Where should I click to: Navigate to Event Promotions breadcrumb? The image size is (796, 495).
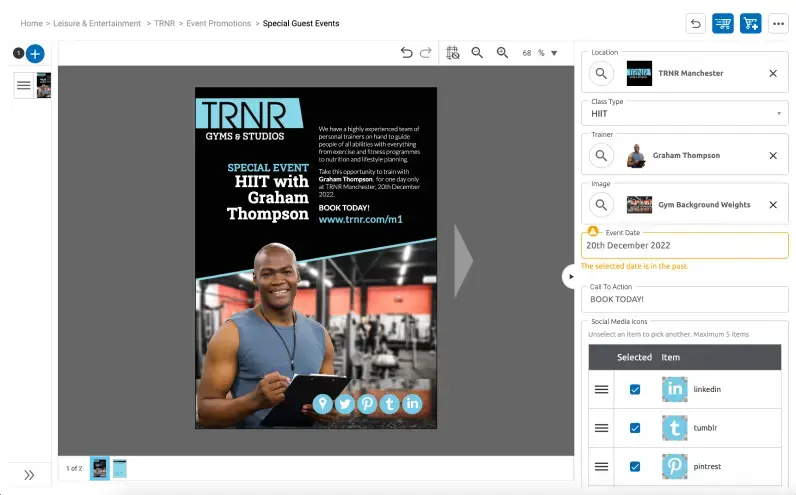click(x=218, y=23)
